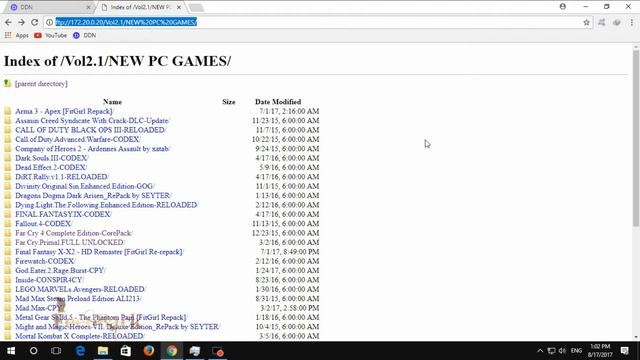This screenshot has height=360, width=640.
Task: Open Firewatch-CODEX folder
Action: click(45, 261)
